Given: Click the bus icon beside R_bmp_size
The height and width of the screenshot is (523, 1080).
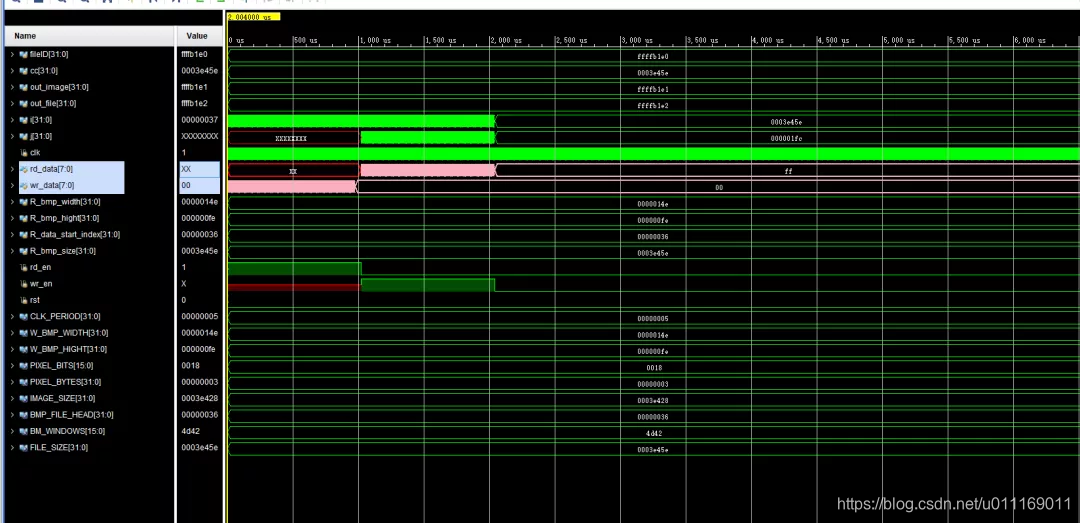Looking at the screenshot, I should click(x=23, y=252).
